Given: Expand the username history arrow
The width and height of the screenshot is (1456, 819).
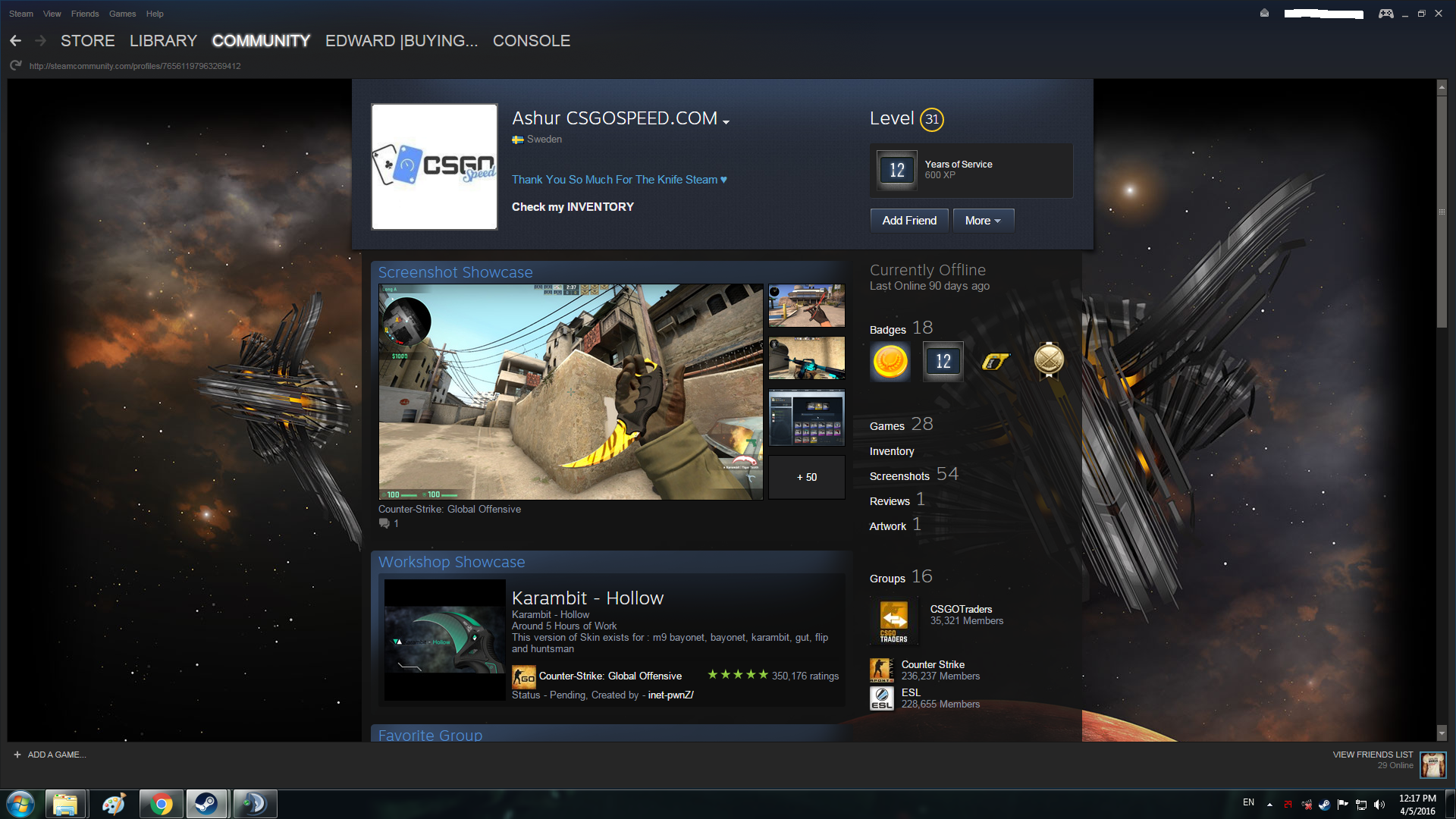Looking at the screenshot, I should (726, 122).
